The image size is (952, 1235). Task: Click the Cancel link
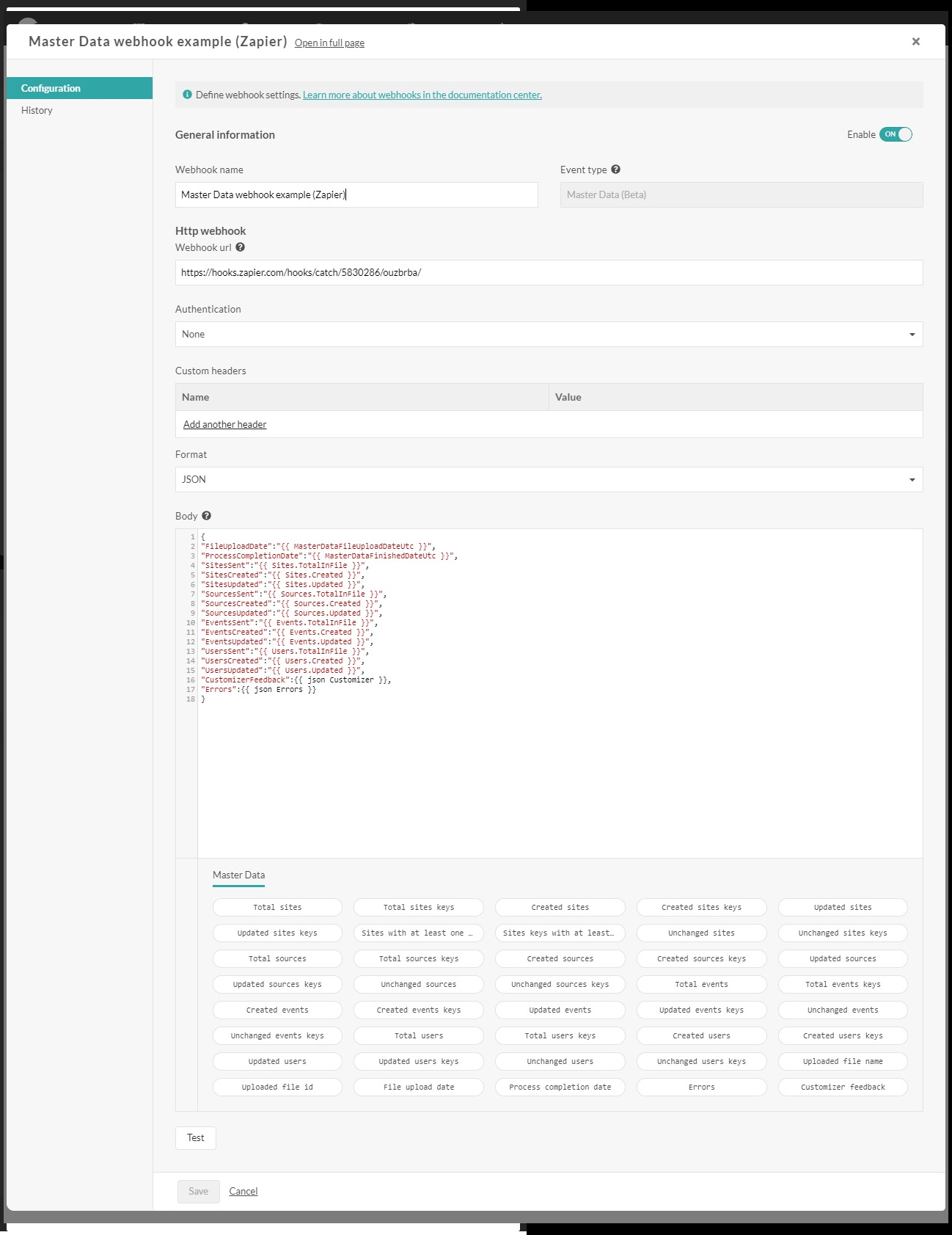[x=243, y=1191]
